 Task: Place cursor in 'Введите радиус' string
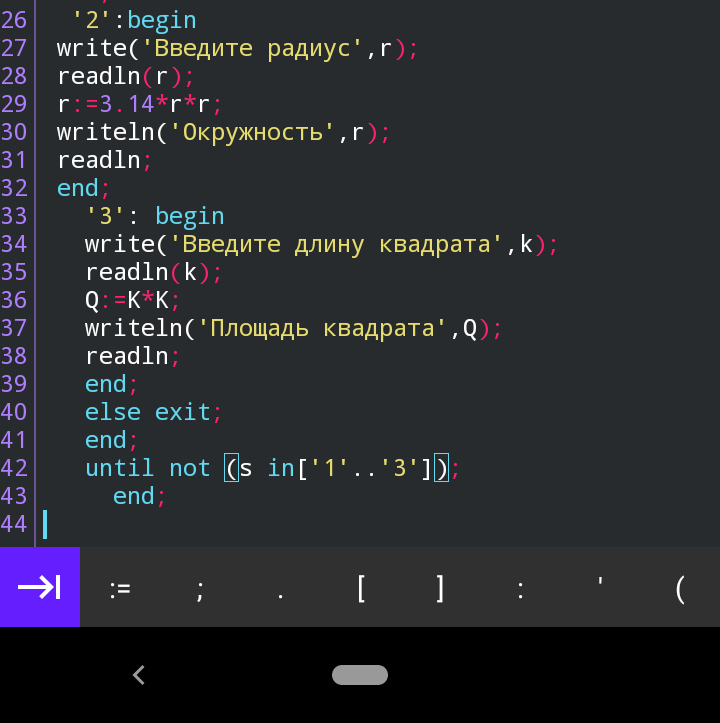tap(264, 48)
